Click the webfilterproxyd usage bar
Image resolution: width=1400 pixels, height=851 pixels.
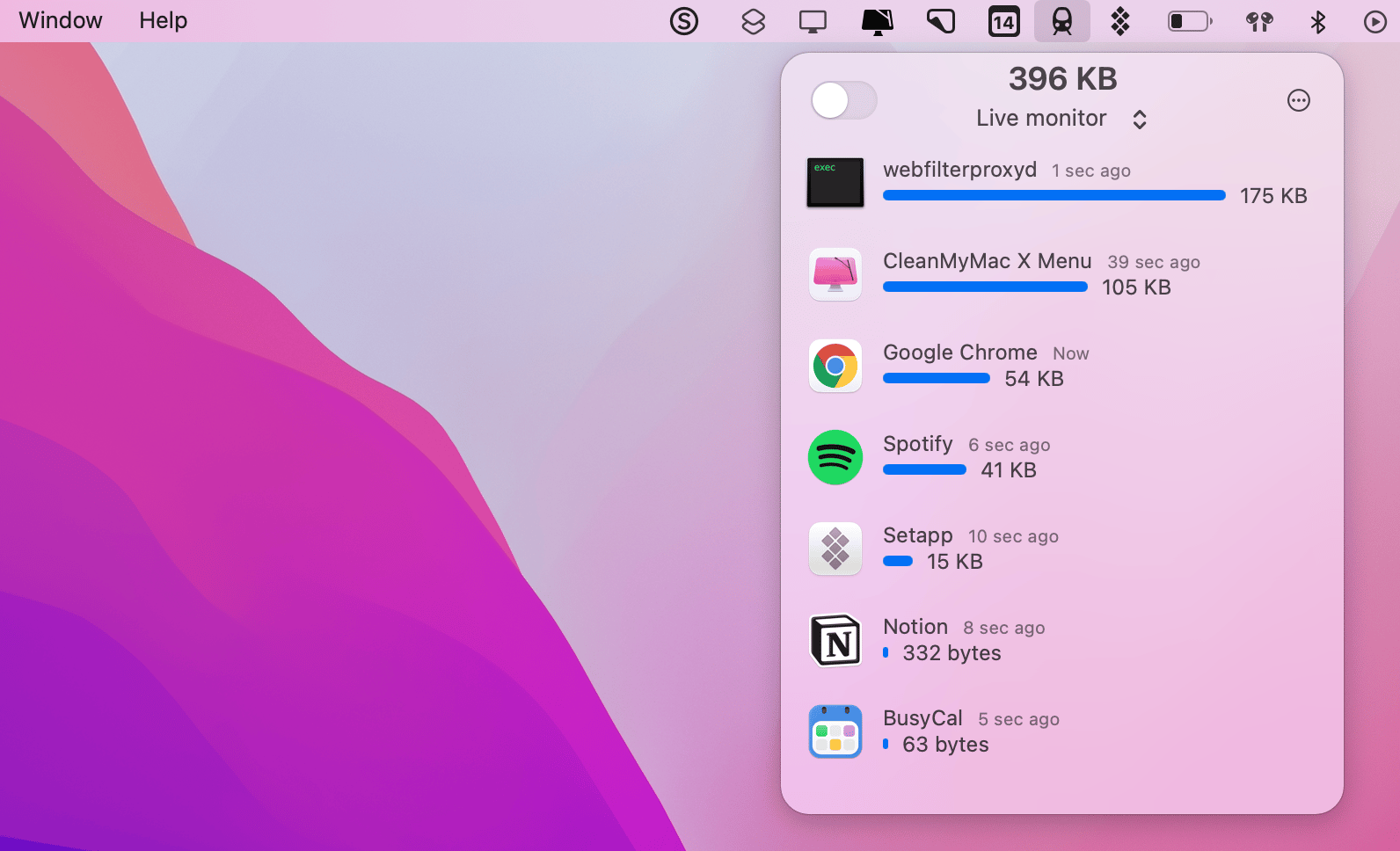coord(1054,195)
